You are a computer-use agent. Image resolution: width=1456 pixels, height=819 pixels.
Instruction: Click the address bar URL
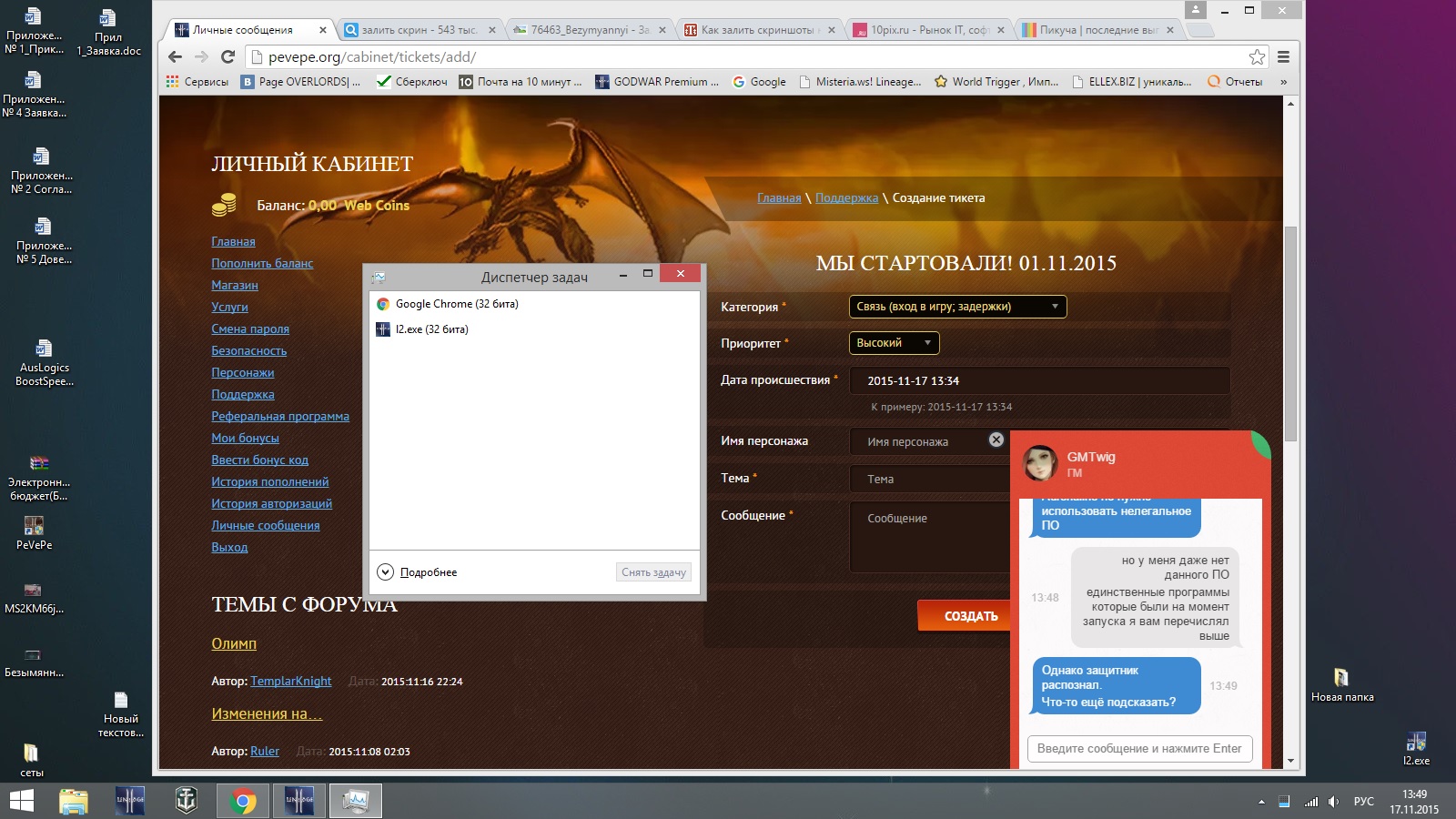pos(372,56)
